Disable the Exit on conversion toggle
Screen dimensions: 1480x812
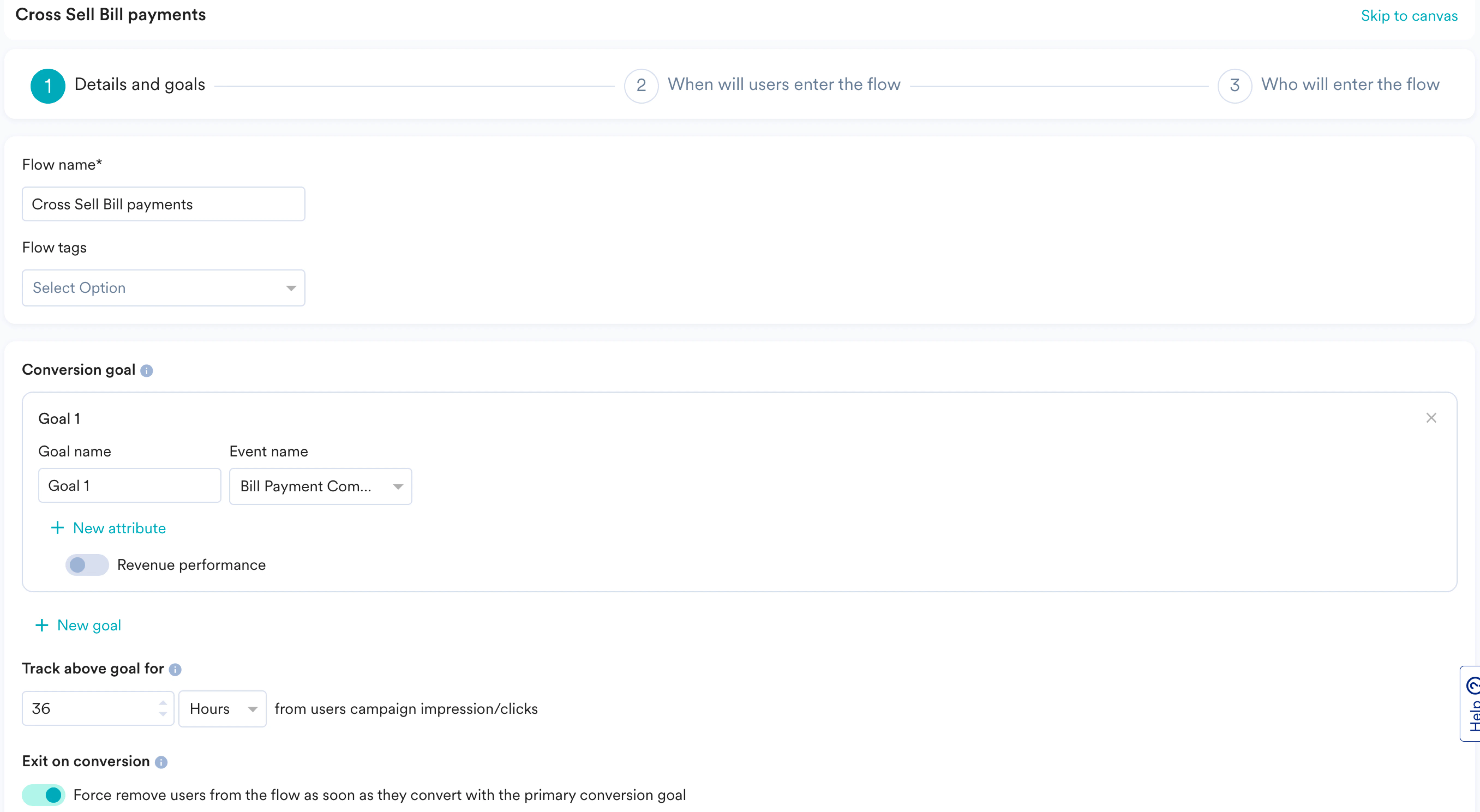pyautogui.click(x=44, y=795)
